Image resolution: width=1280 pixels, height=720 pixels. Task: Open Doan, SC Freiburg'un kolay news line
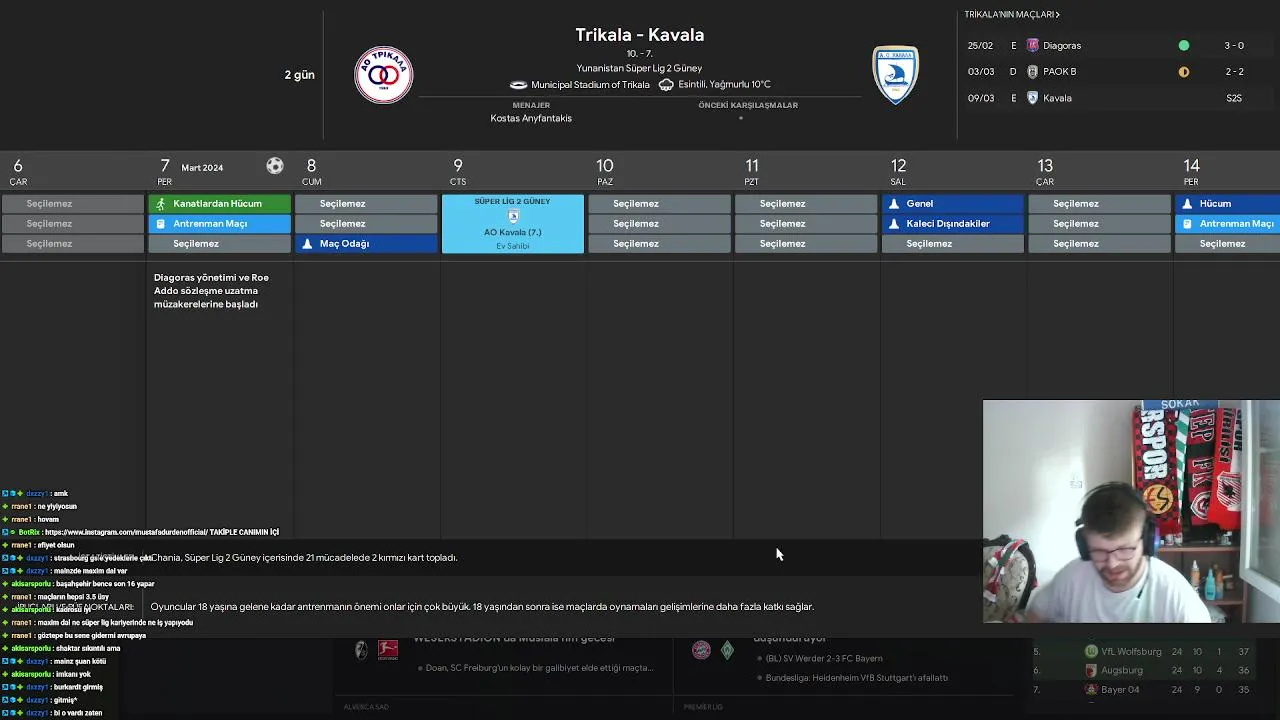(539, 668)
